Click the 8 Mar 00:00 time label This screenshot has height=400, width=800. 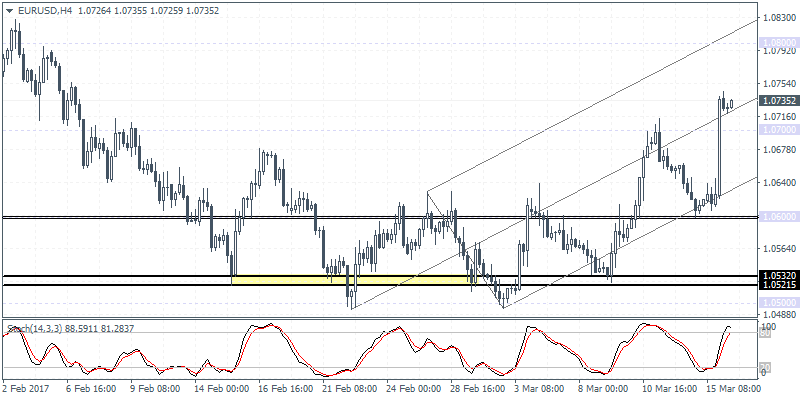(605, 388)
